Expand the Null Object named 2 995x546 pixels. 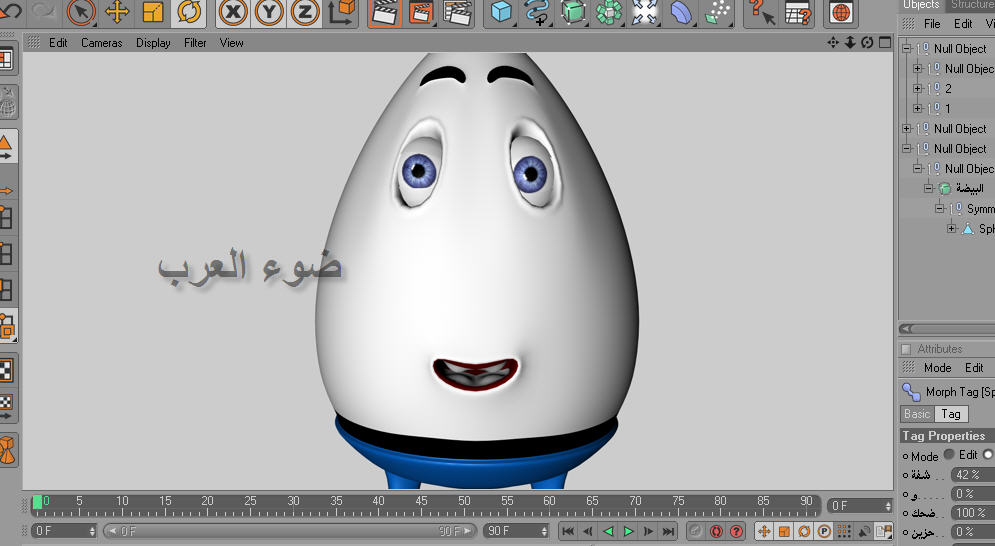click(918, 88)
